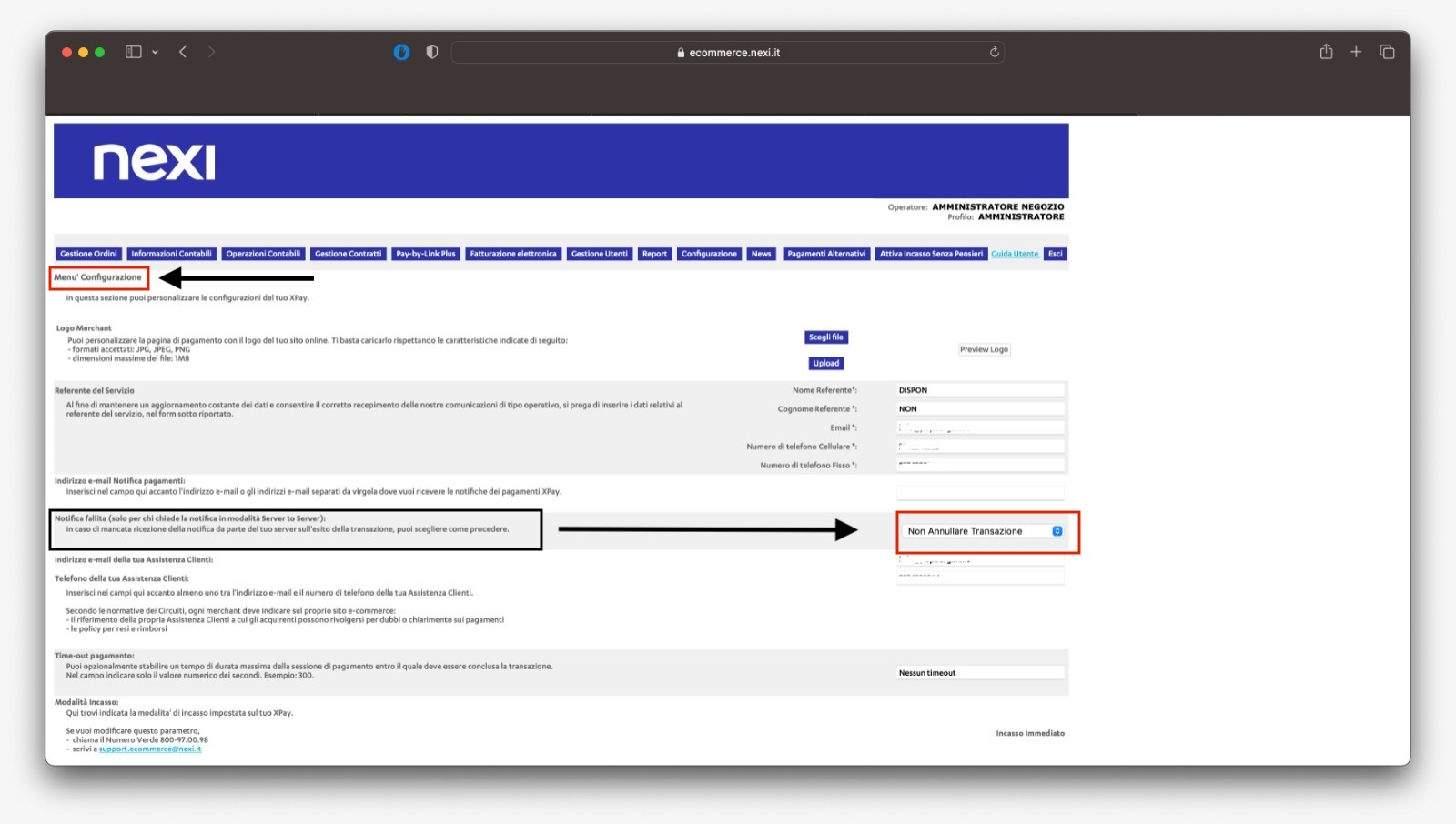Click the 'Logo Merchant' section label

tap(84, 328)
